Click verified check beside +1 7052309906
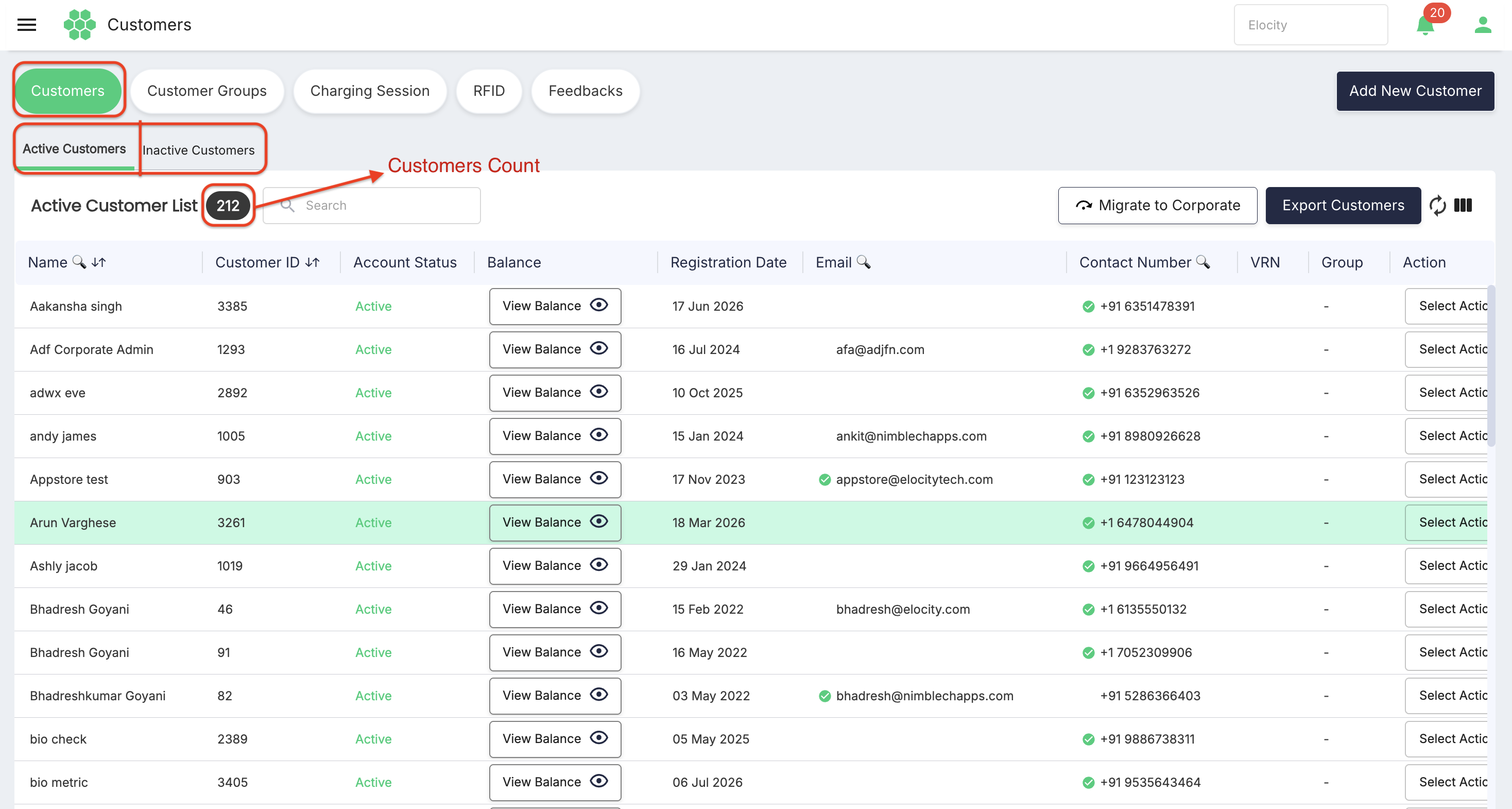This screenshot has width=1512, height=809. 1088,652
